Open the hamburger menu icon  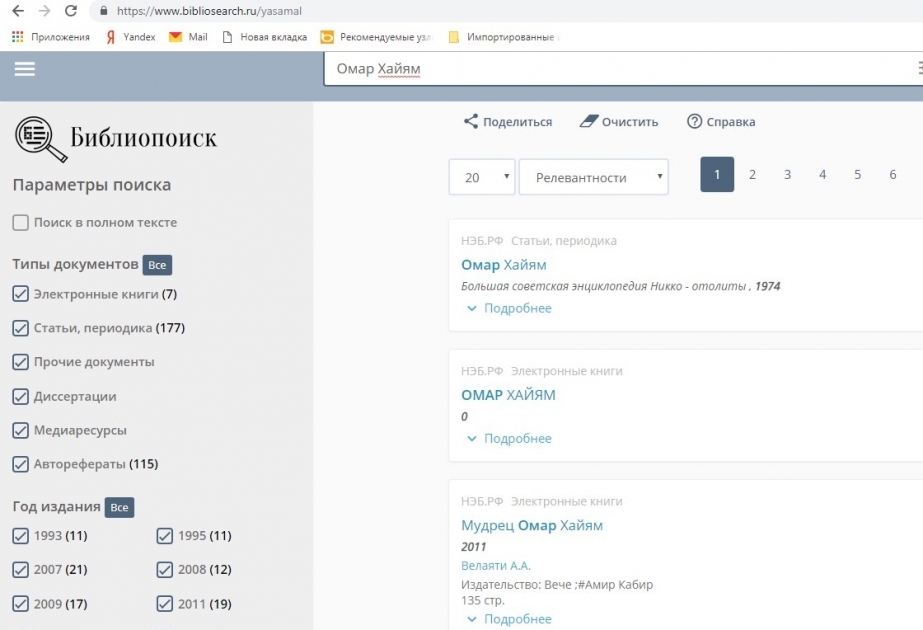tap(25, 69)
